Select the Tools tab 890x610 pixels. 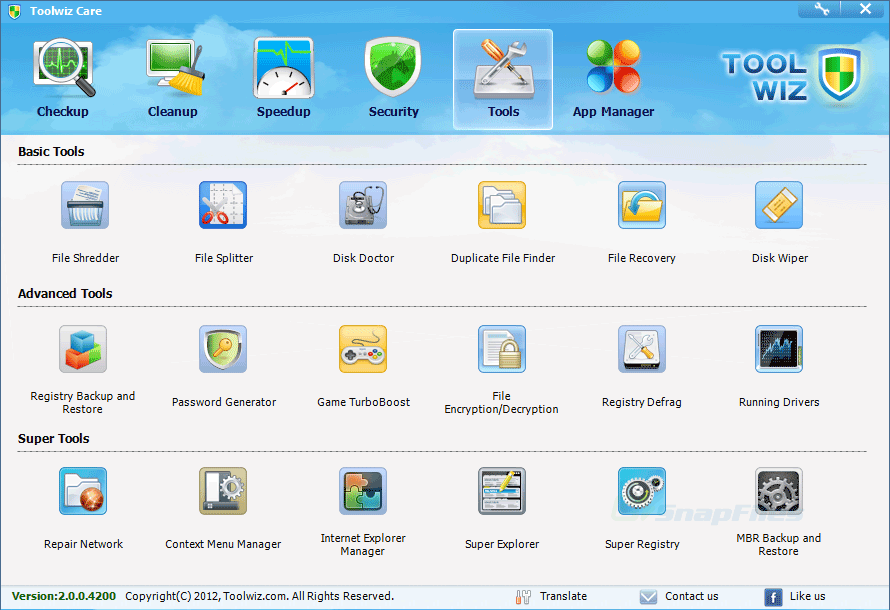point(503,79)
